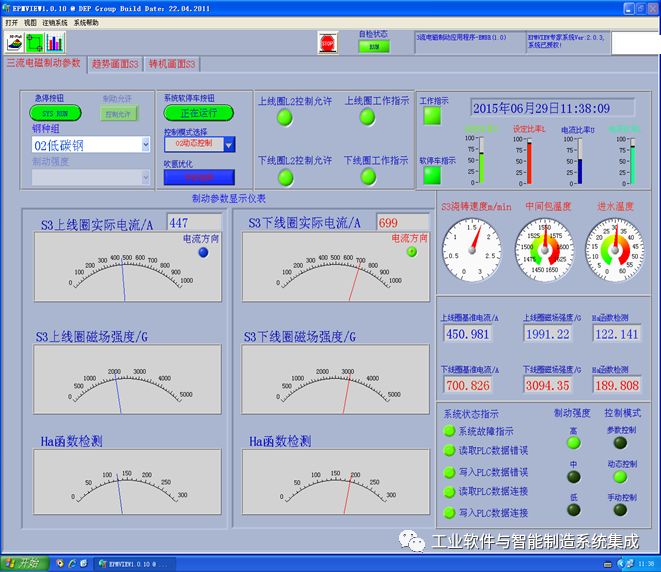Click the 上线圈工作指示 green LED
Screen dimensions: 661x572
click(367, 117)
